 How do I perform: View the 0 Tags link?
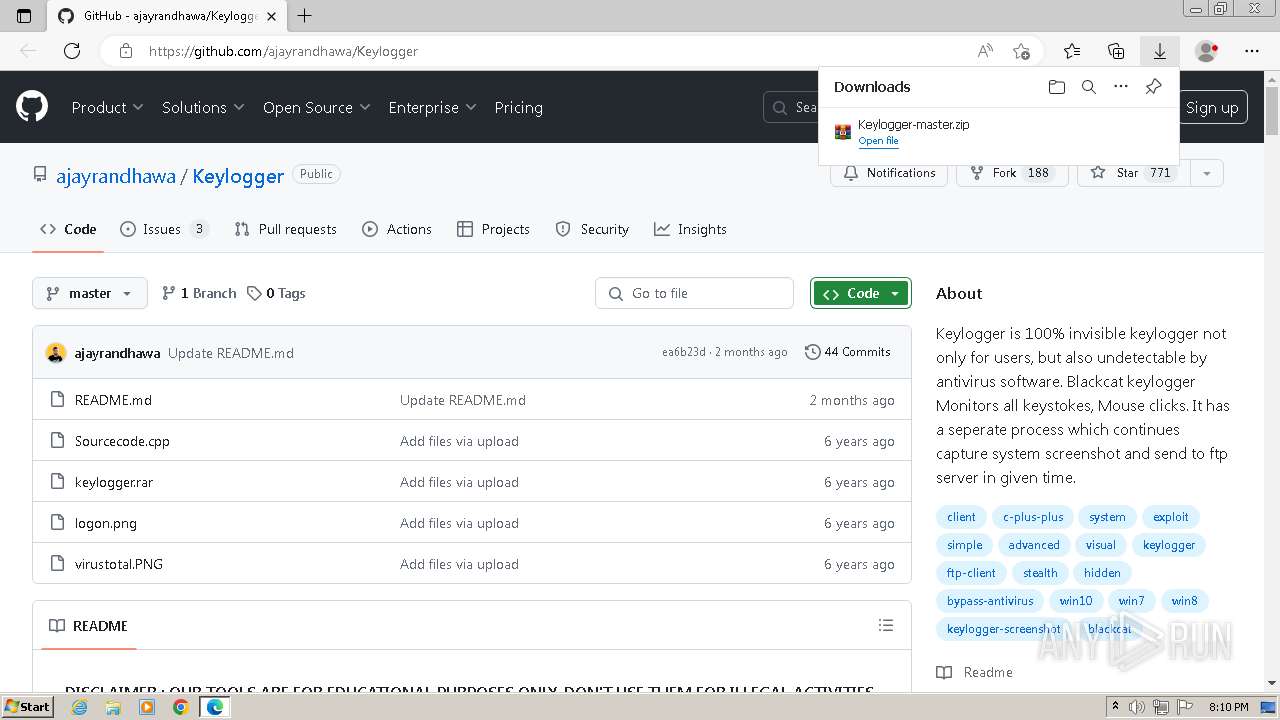276,293
